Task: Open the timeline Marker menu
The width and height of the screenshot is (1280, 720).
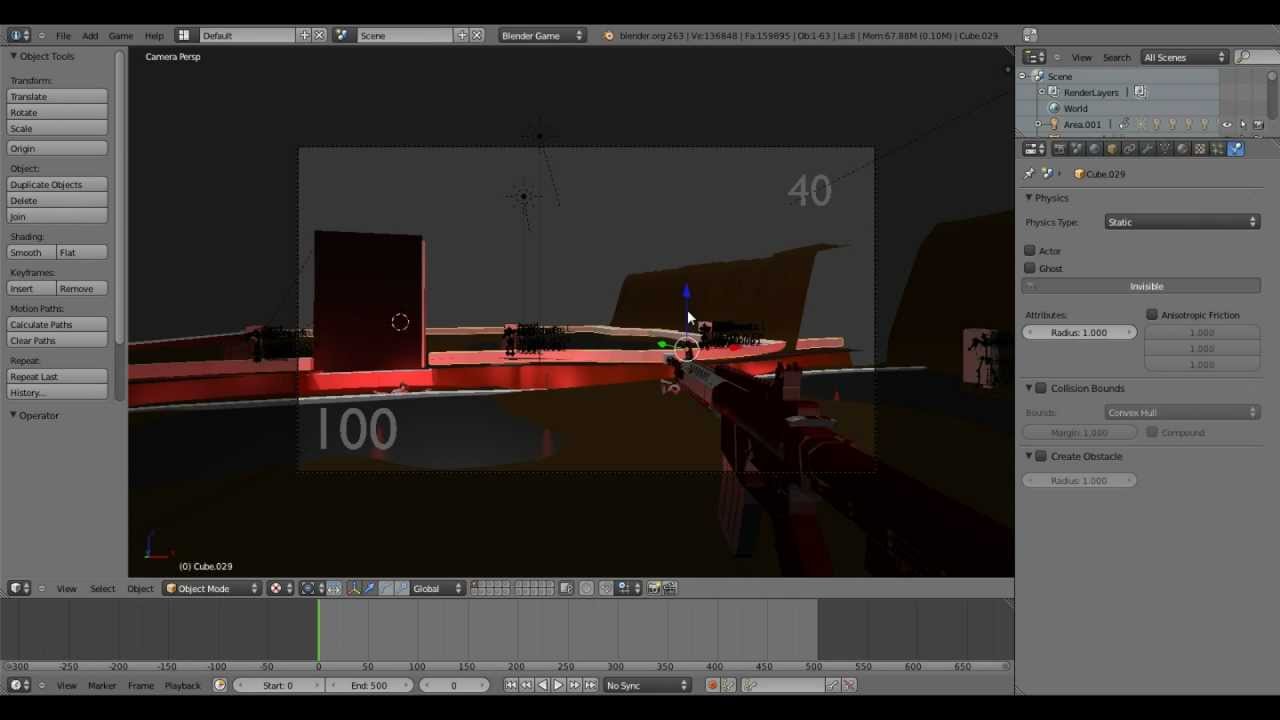Action: (x=102, y=685)
